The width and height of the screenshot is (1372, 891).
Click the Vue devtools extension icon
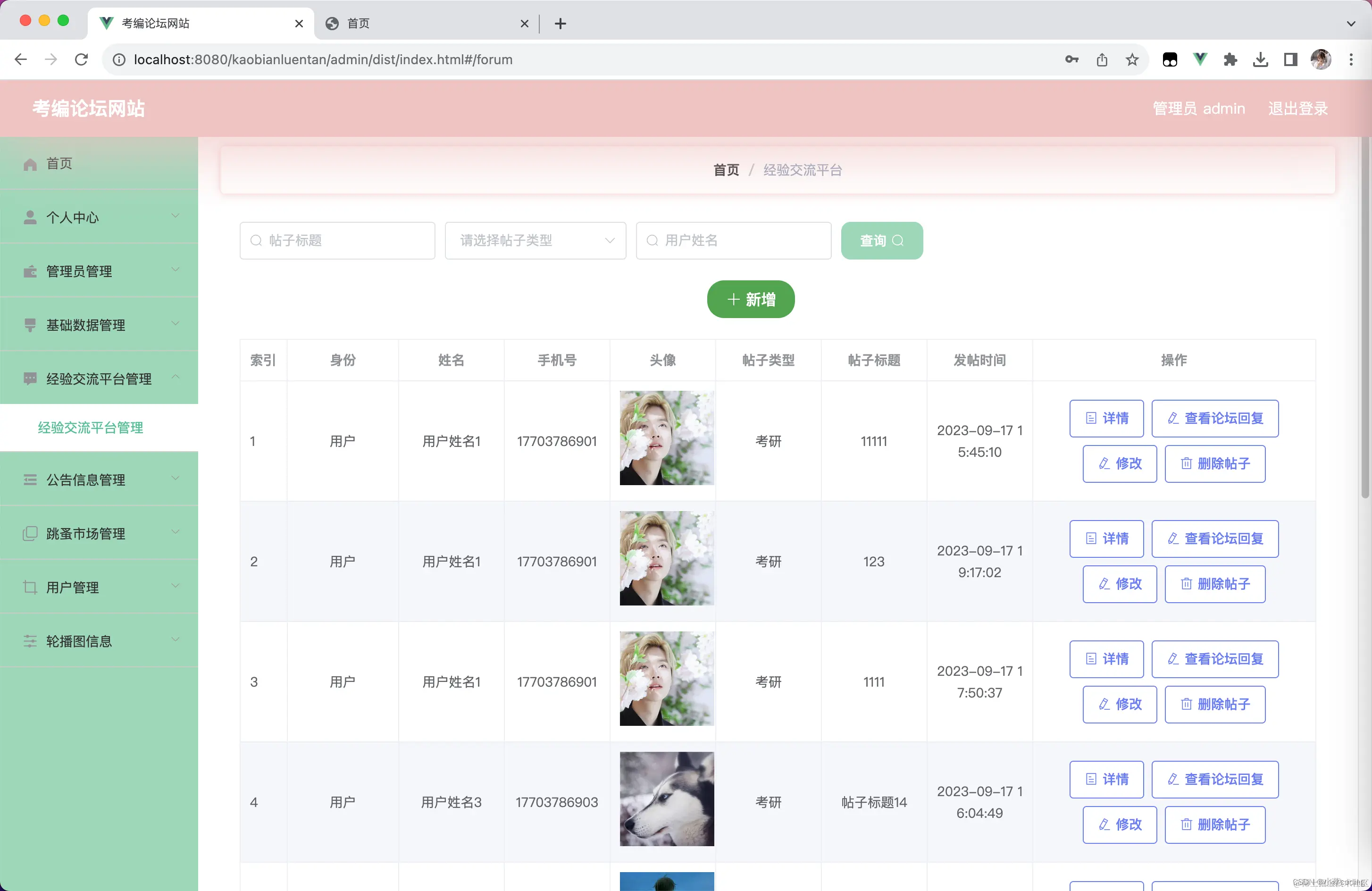1200,59
